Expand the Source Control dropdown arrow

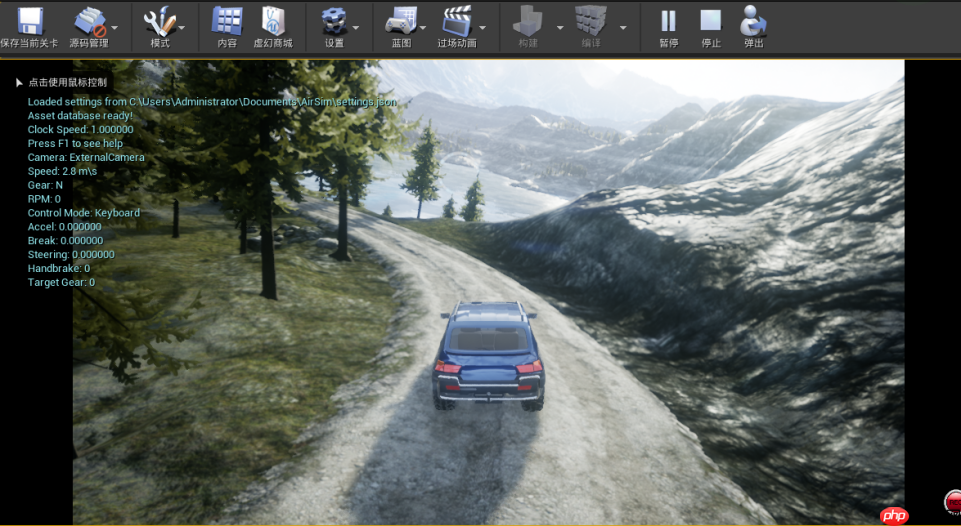[115, 28]
